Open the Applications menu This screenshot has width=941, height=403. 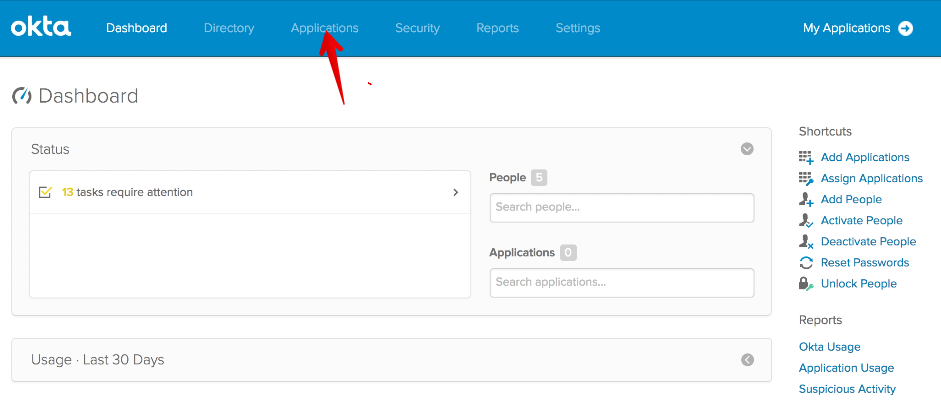(x=325, y=28)
